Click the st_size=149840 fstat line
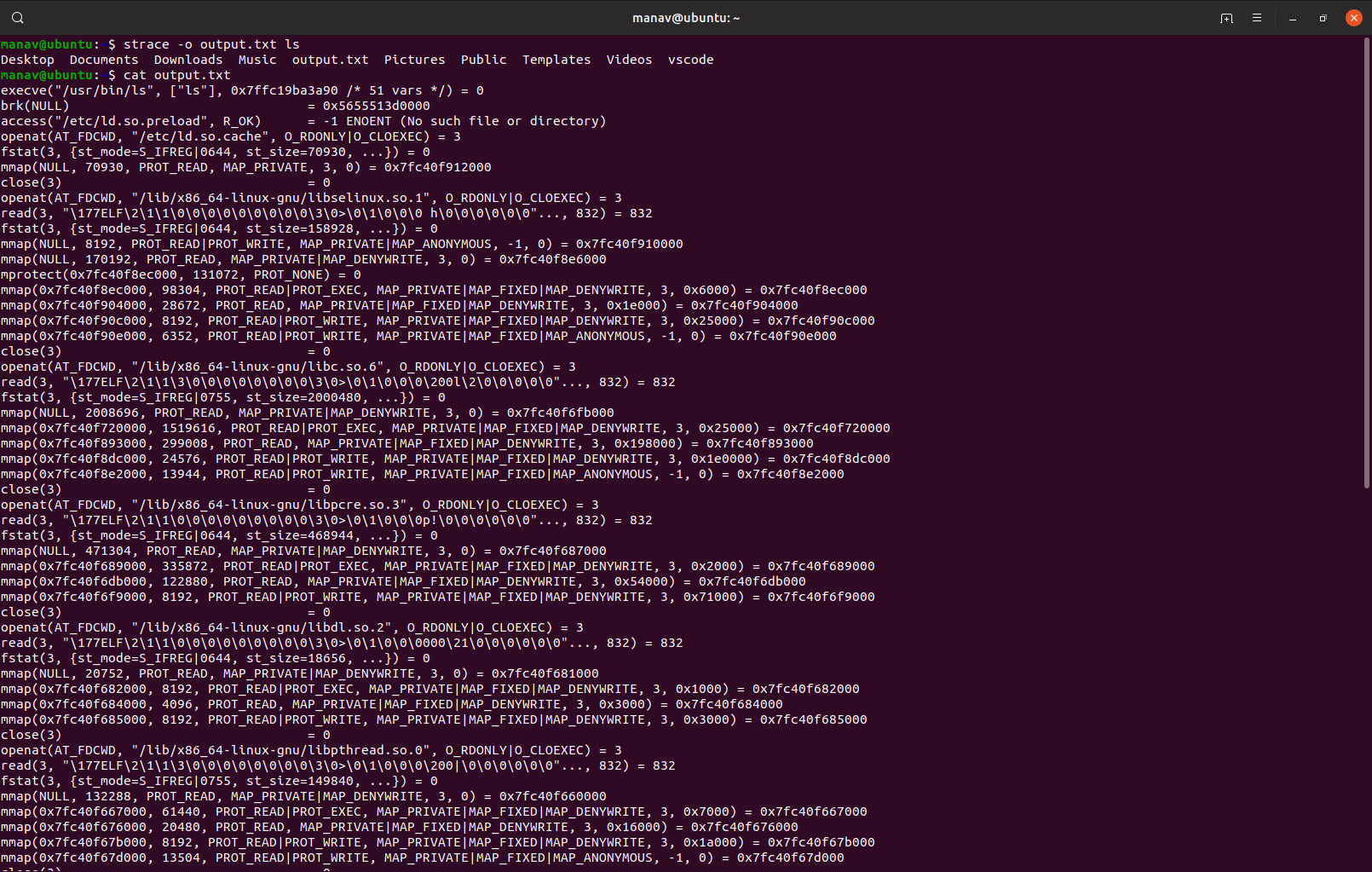This screenshot has width=1372, height=872. coord(219,781)
